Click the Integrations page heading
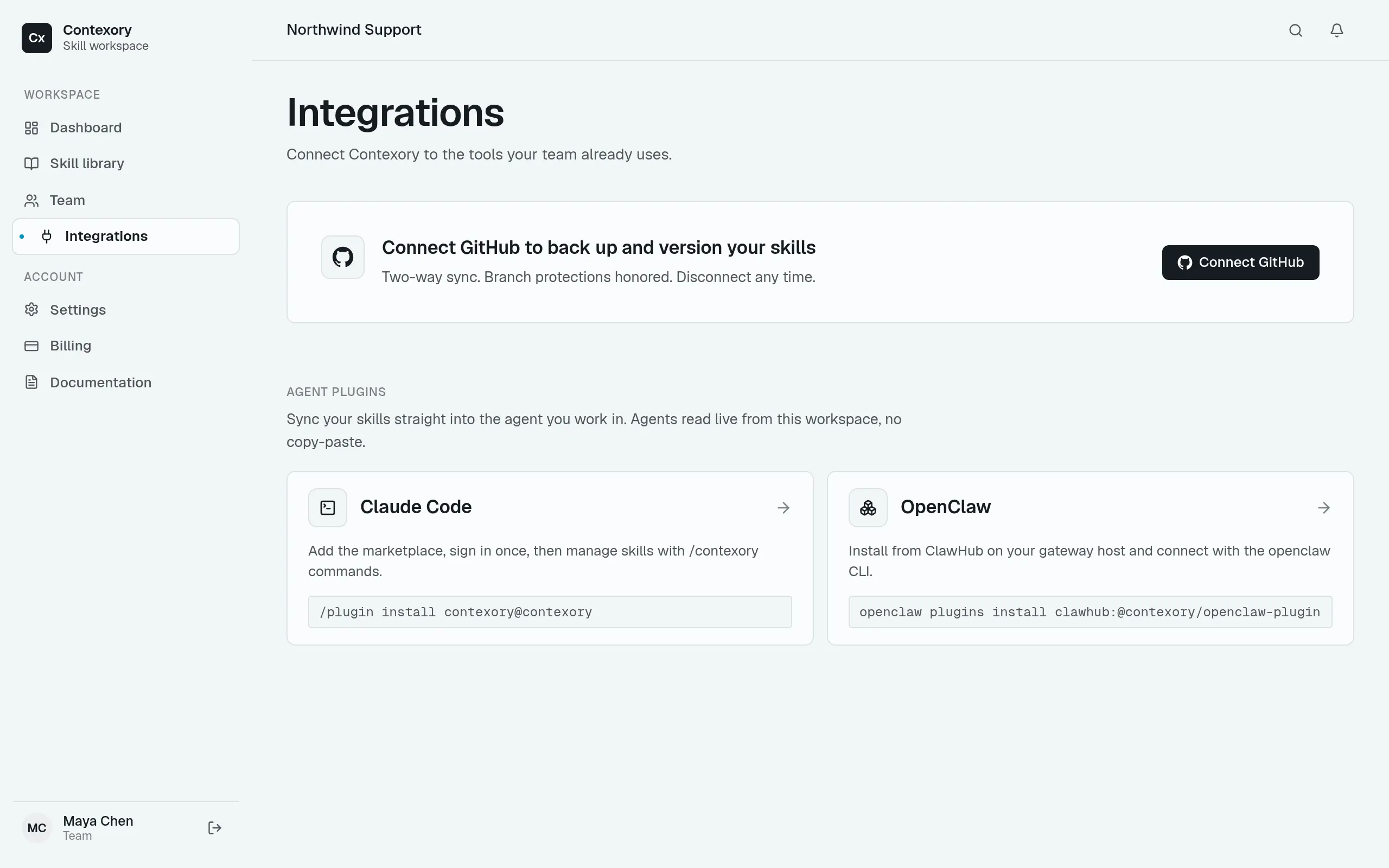This screenshot has height=868, width=1389. coord(396,112)
